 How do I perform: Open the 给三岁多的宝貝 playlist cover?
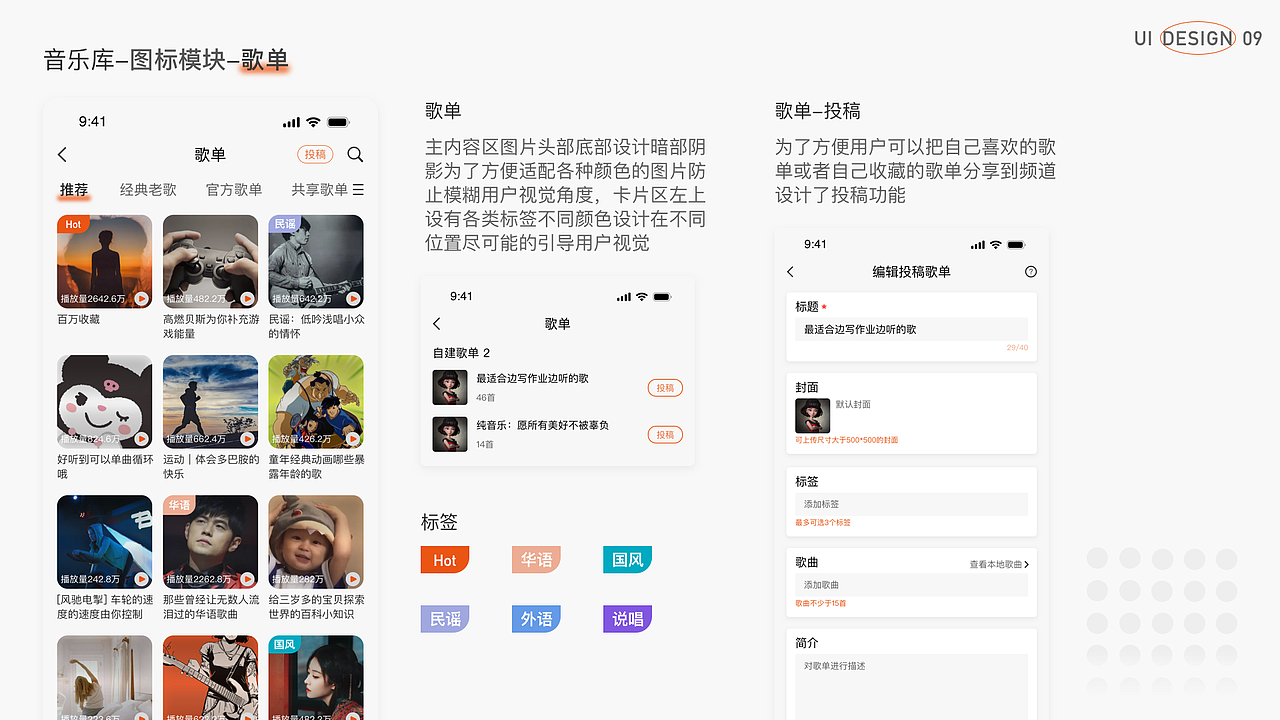tap(316, 542)
